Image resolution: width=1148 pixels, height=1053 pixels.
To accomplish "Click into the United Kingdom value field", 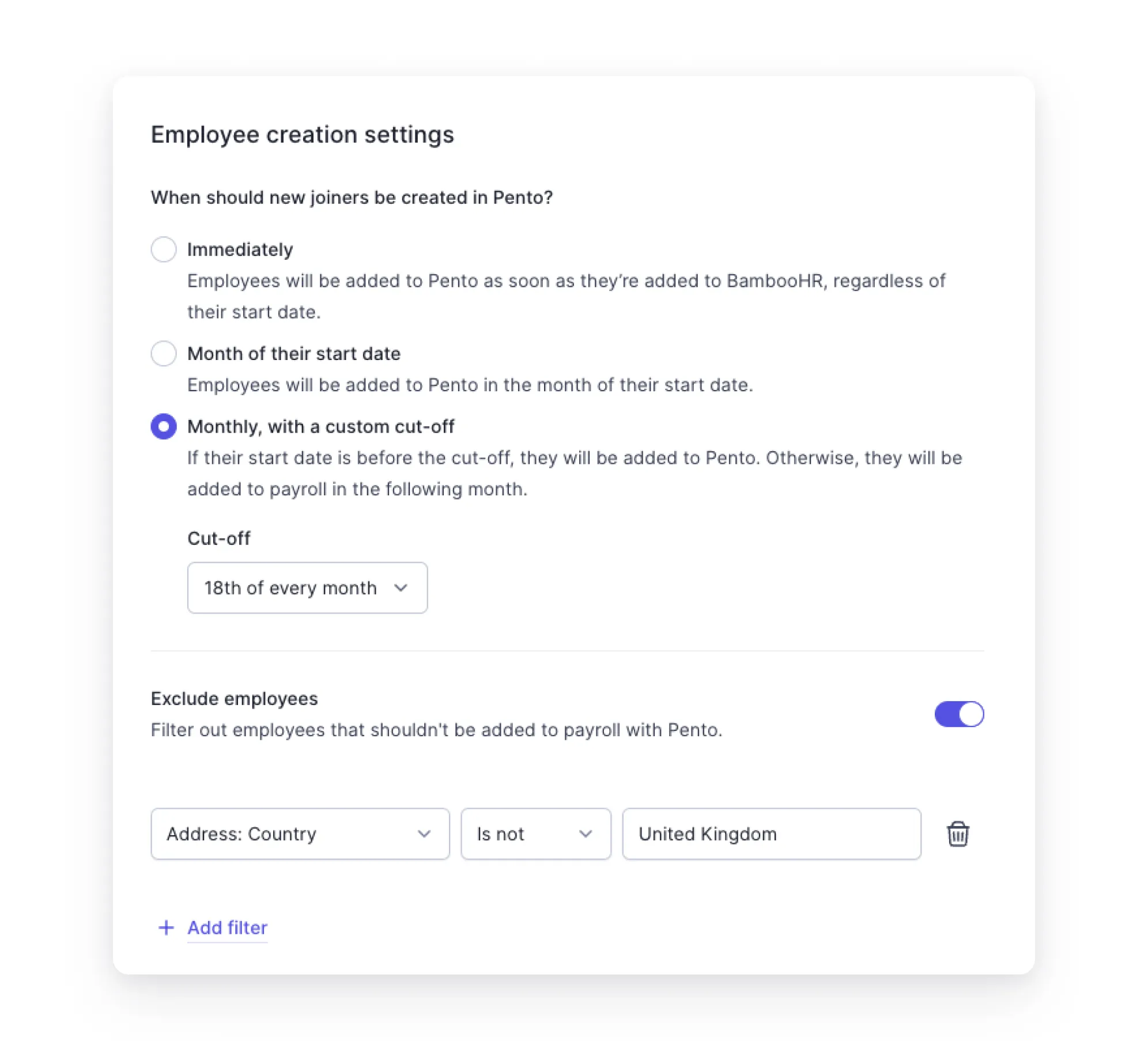I will pyautogui.click(x=771, y=834).
